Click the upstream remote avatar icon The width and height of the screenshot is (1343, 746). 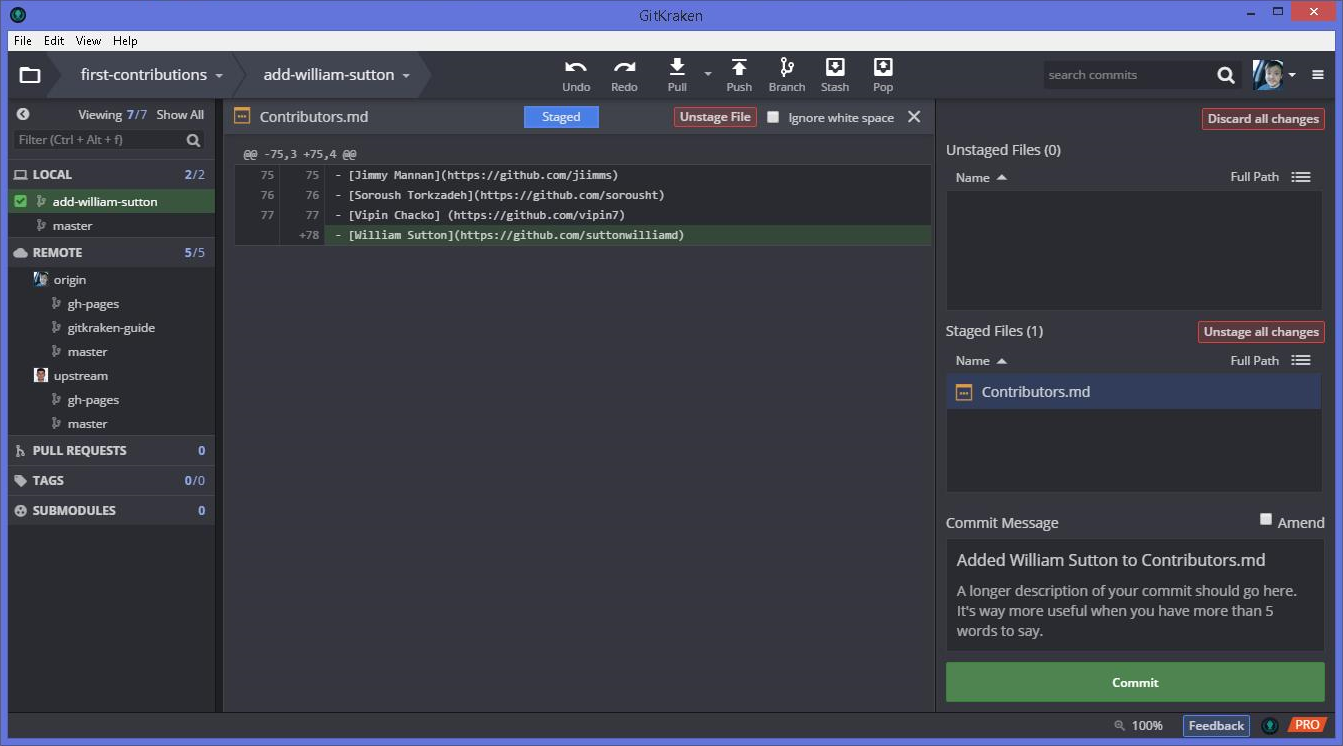[41, 375]
